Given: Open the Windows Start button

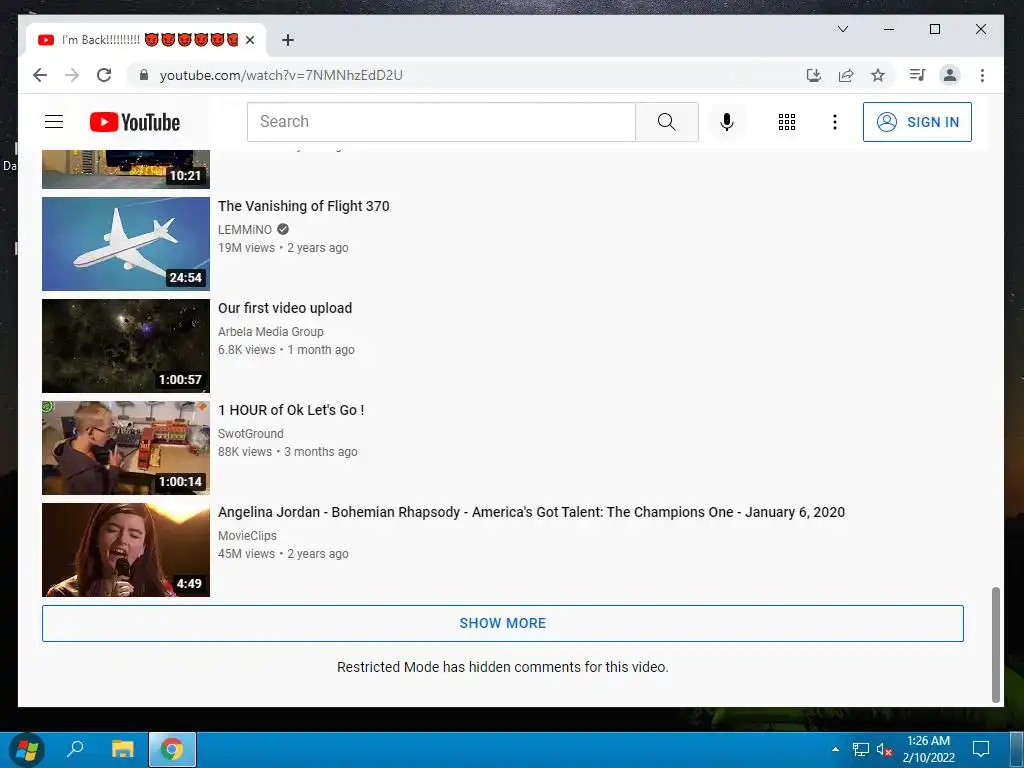Looking at the screenshot, I should [27, 748].
